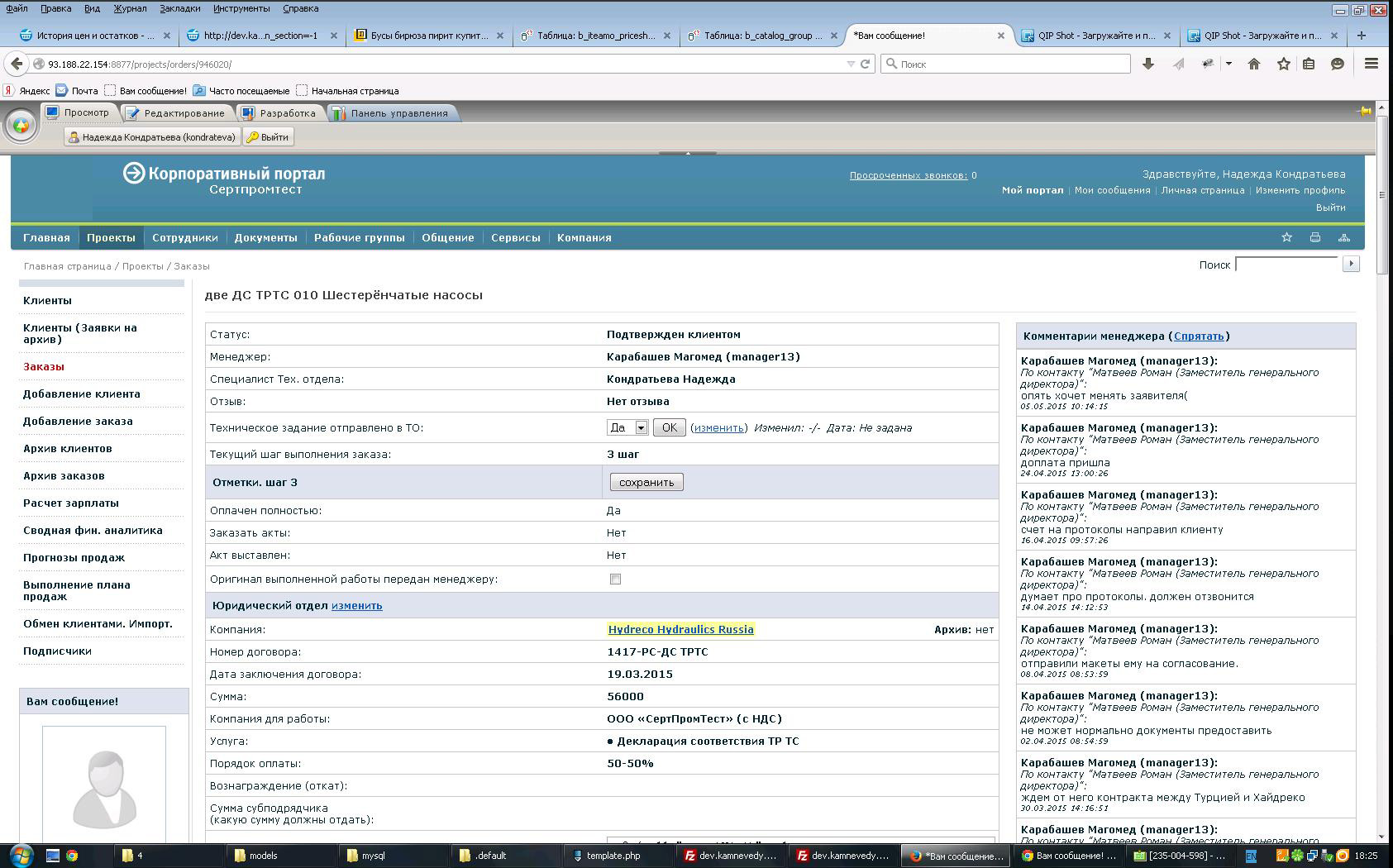This screenshot has width=1393, height=868.
Task: Add page to favorites via portal star icon
Action: 1286,237
